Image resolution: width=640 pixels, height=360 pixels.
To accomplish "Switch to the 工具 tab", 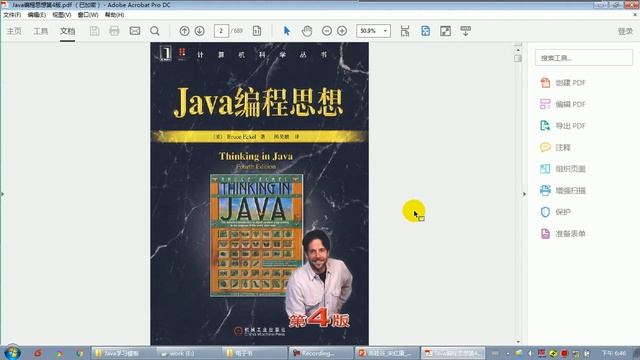I will (x=40, y=31).
